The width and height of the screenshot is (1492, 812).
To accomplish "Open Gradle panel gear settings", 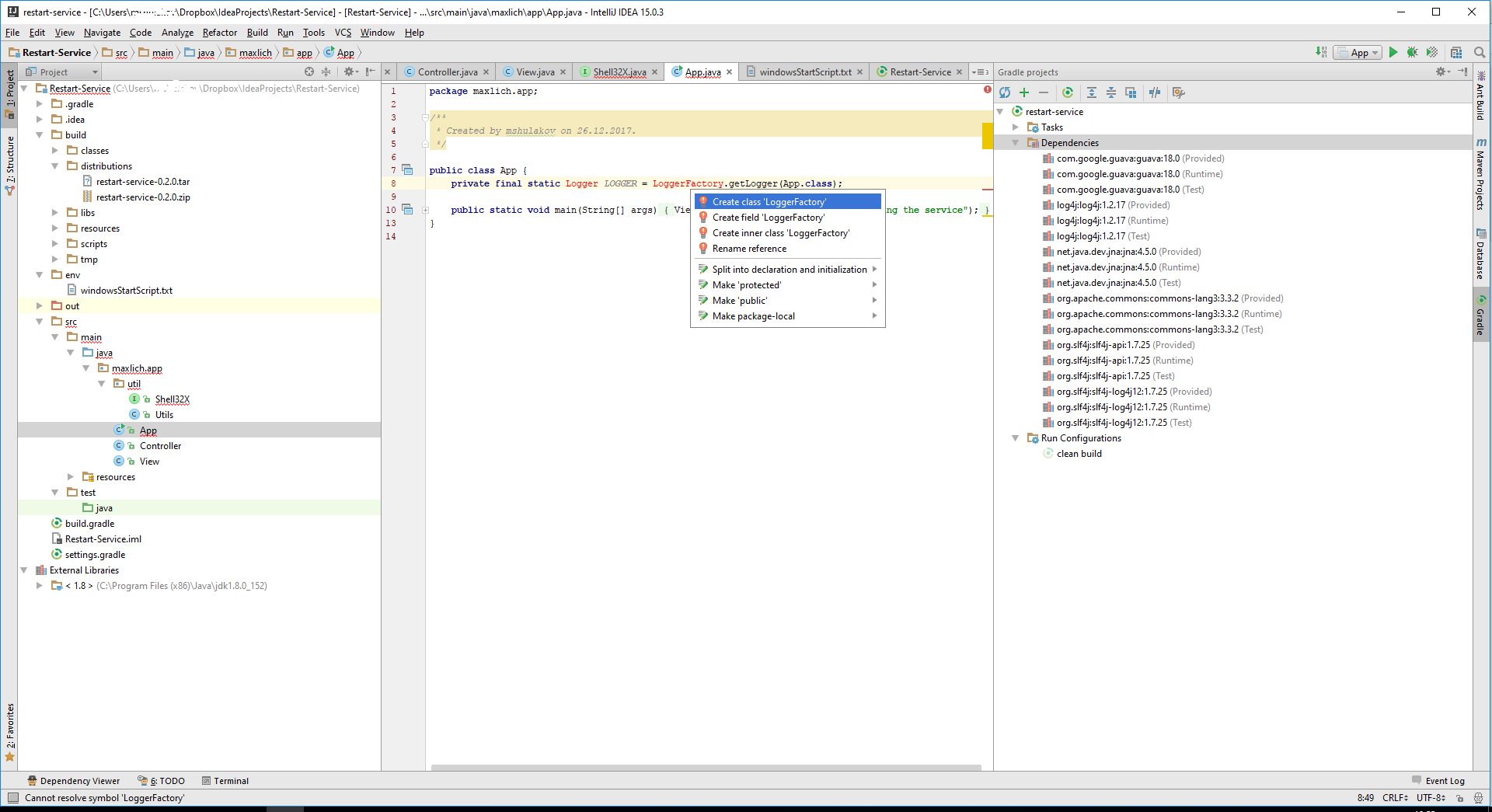I will tap(1442, 71).
